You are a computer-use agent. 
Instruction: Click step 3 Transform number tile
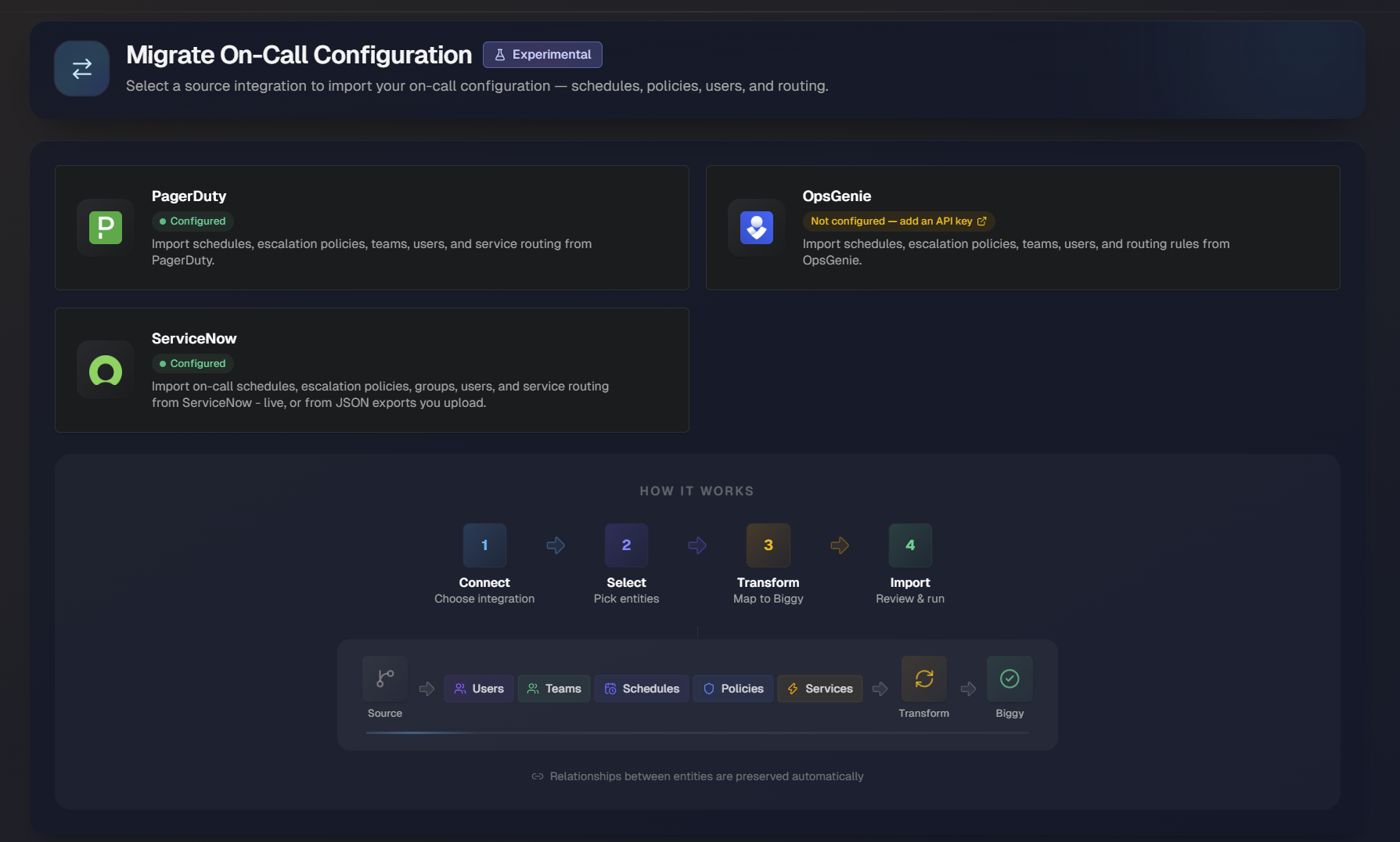tap(768, 545)
